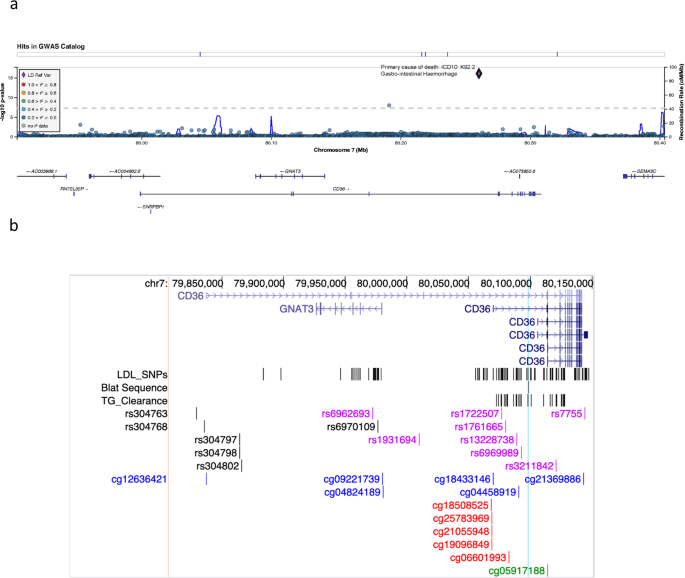Click the black diamond lead variant marker
The height and width of the screenshot is (578, 685).
[479, 72]
